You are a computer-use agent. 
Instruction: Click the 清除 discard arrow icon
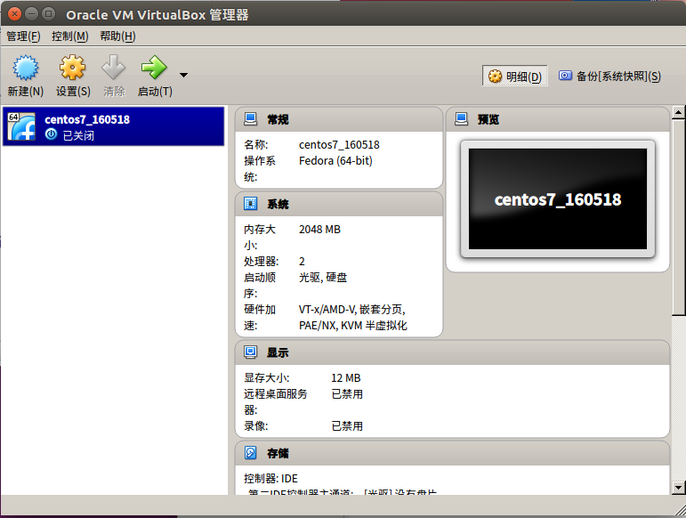[114, 67]
